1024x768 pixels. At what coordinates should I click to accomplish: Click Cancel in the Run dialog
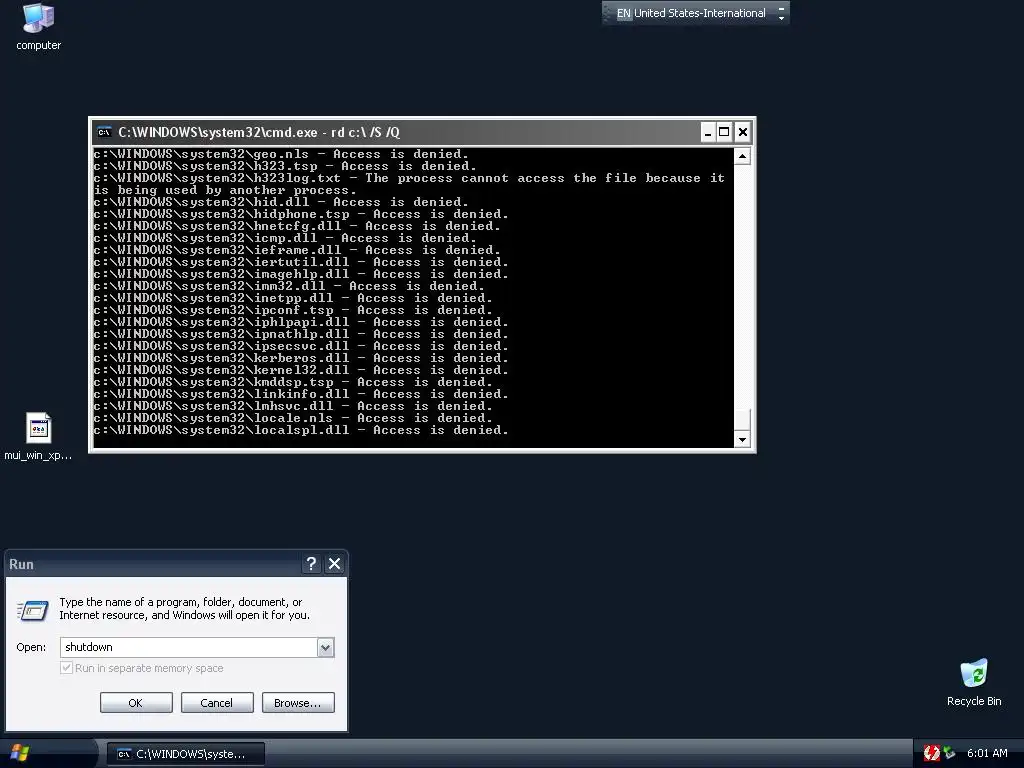217,703
